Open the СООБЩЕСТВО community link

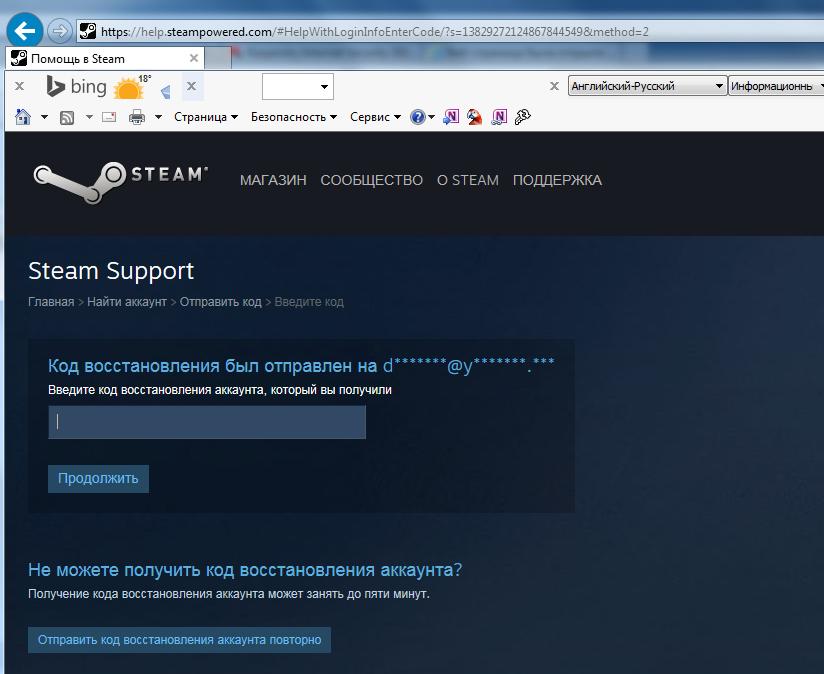[372, 180]
